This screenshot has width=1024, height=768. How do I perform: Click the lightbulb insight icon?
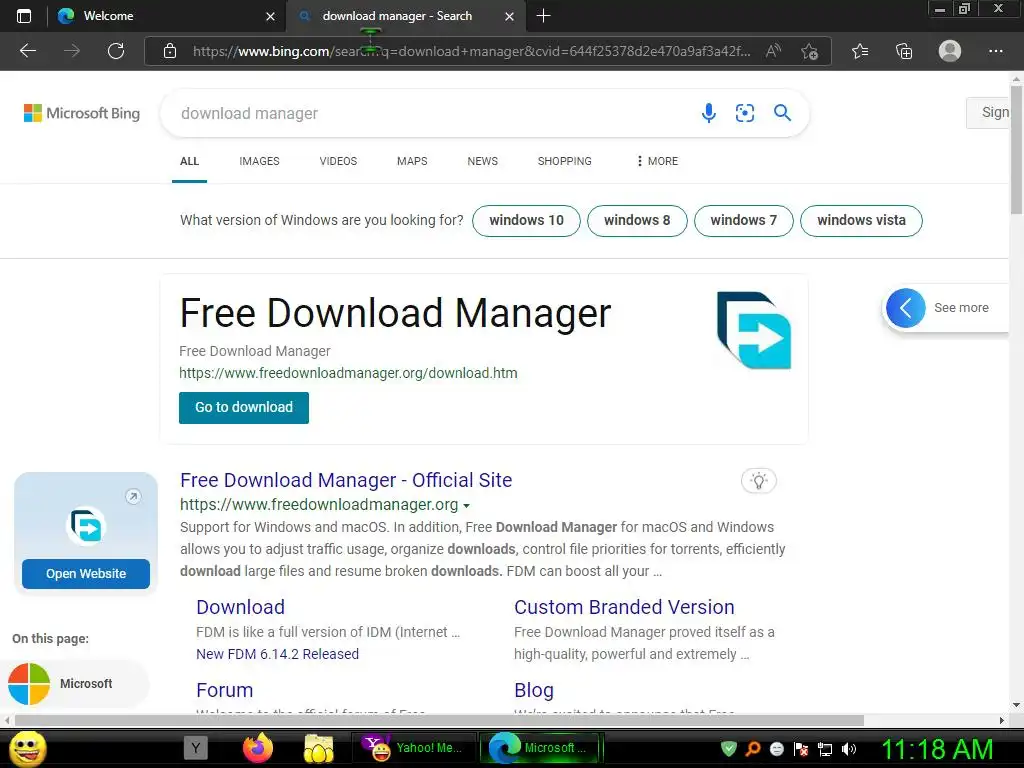tap(758, 481)
